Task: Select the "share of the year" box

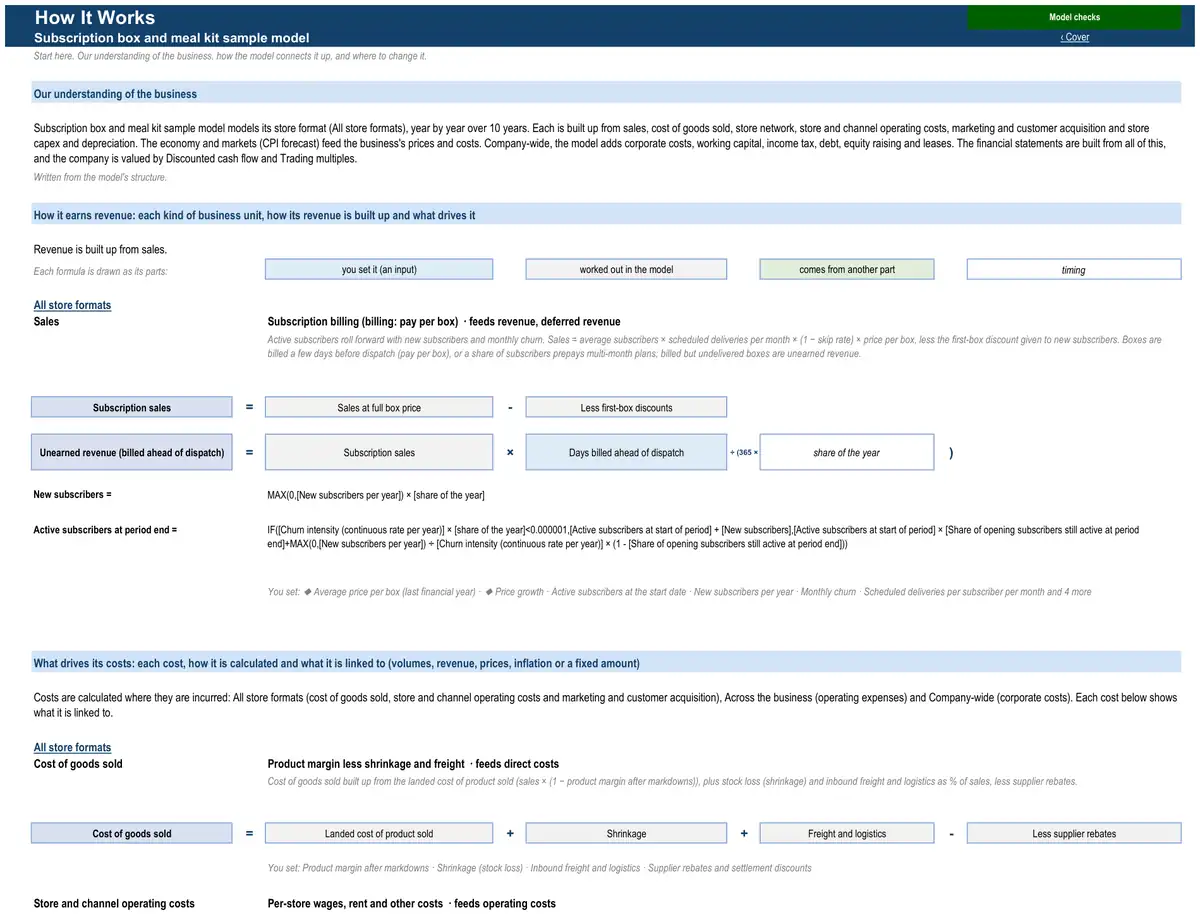Action: [847, 452]
